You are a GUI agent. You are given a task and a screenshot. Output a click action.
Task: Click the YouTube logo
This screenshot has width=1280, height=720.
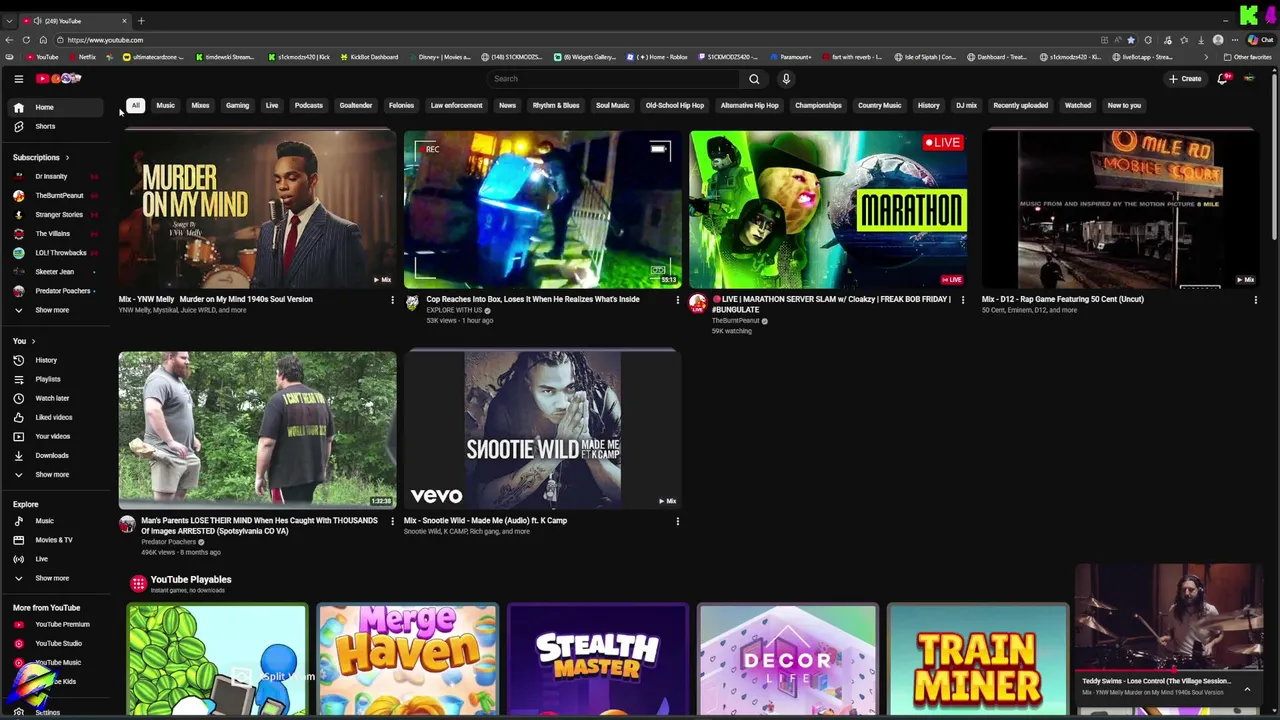(x=58, y=79)
